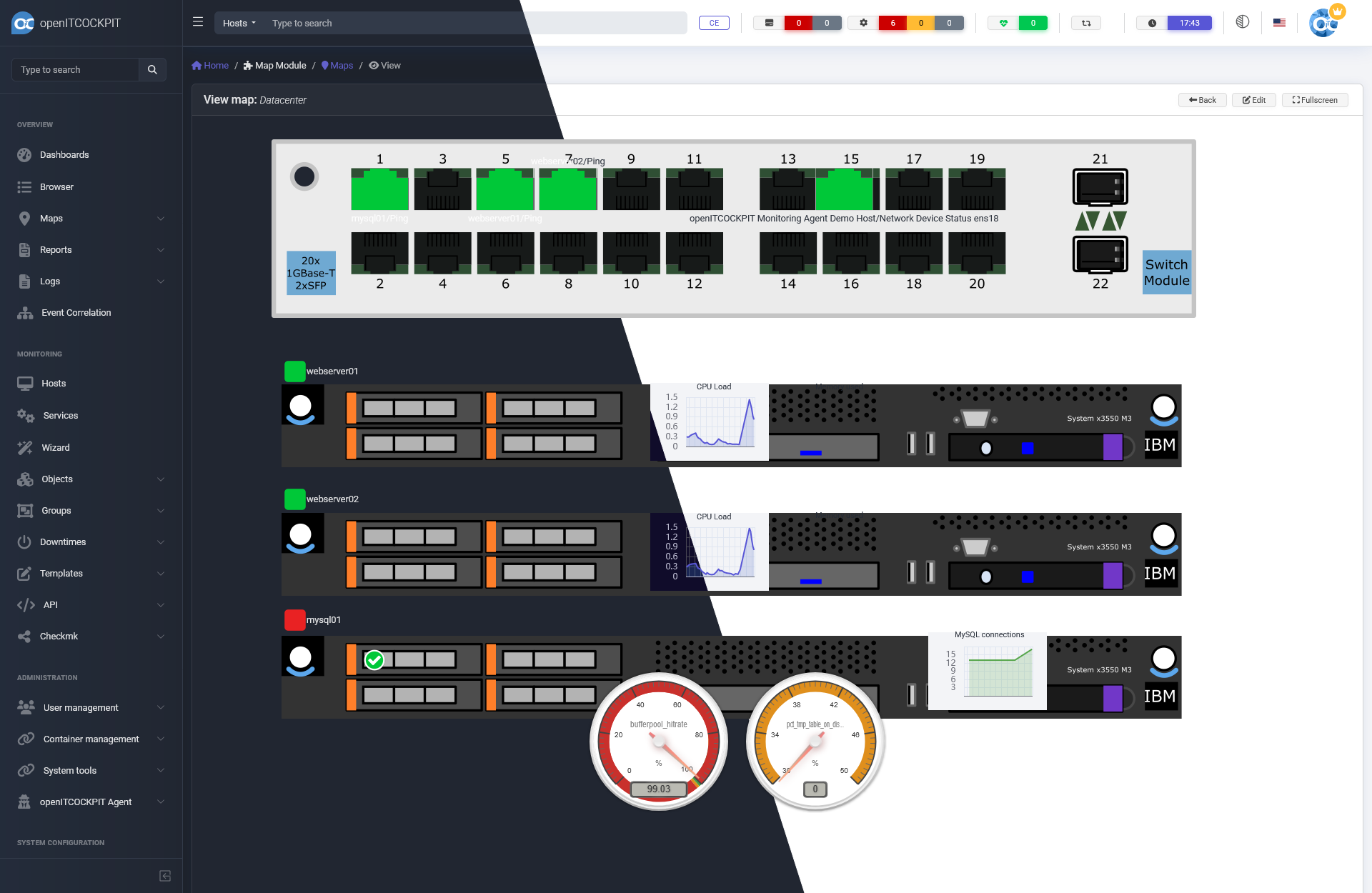Click the refresh arrows icon in header
1372x893 pixels.
click(1086, 23)
